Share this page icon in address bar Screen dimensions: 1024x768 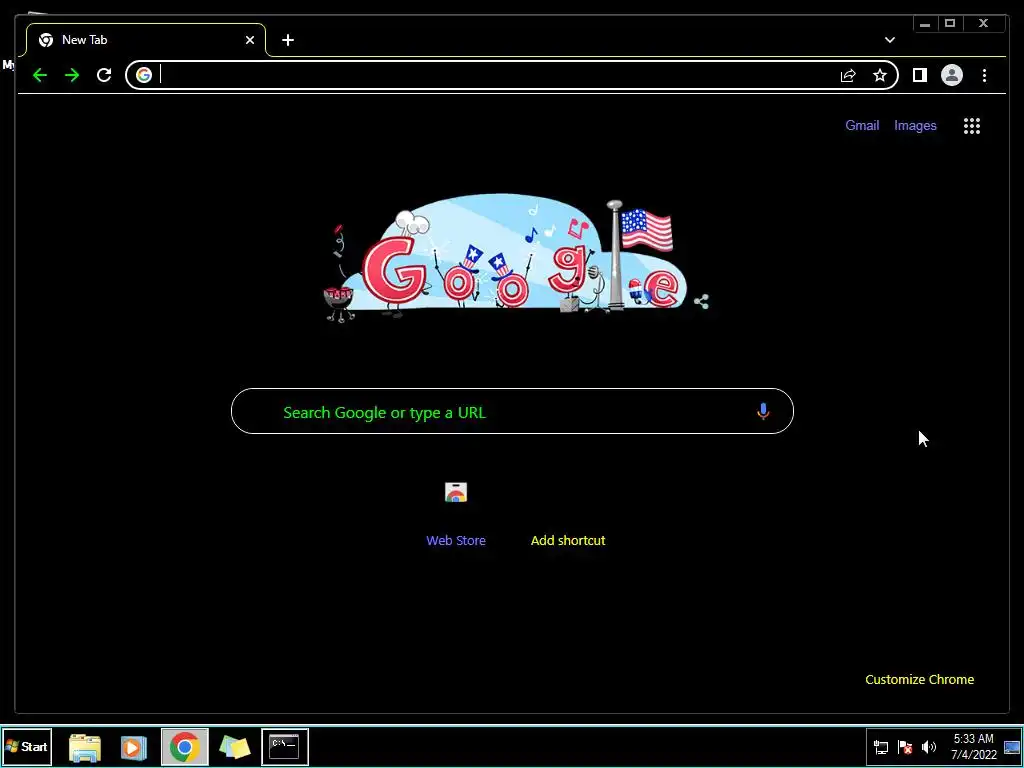click(848, 76)
